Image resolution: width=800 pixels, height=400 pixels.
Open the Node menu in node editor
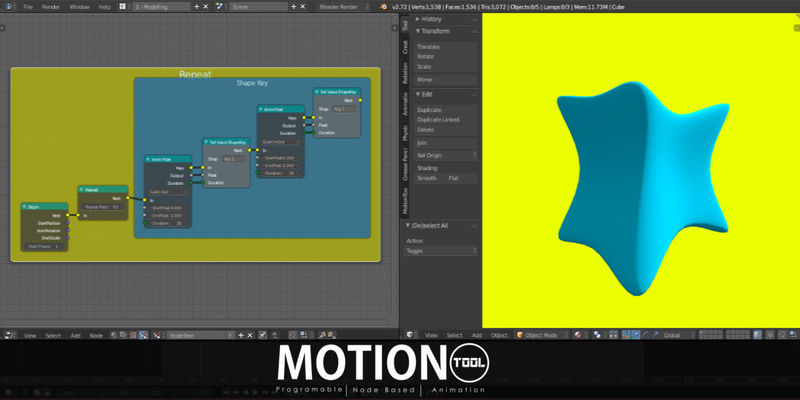coord(96,335)
